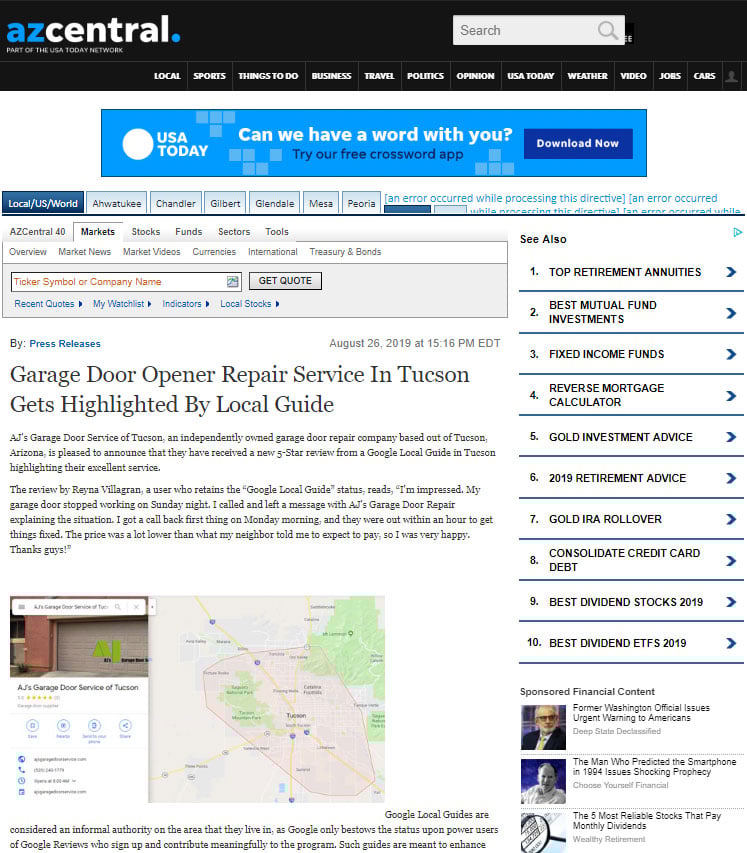Open USA TODAY in the nav bar
747x853 pixels.
[x=531, y=76]
